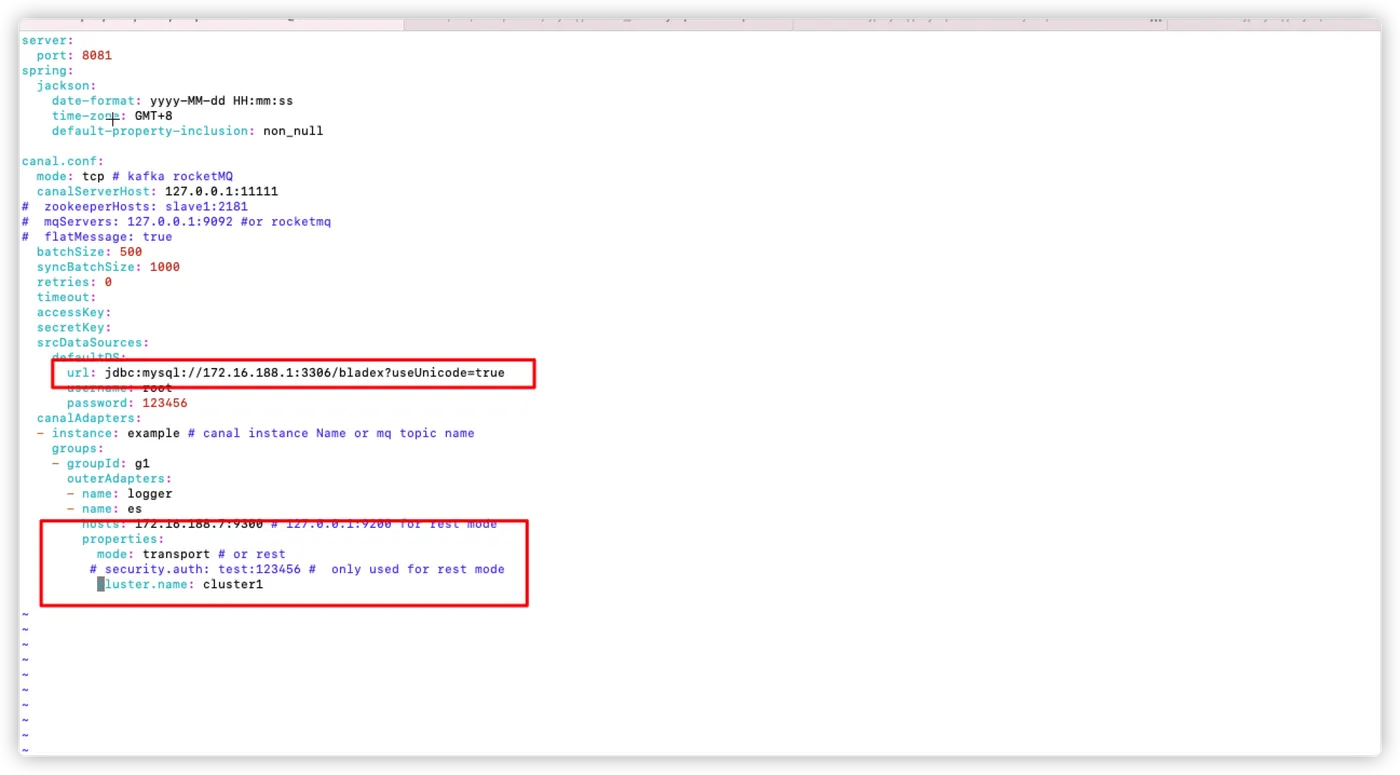
Task: Select the cluster.name value cluster1
Action: click(x=233, y=584)
